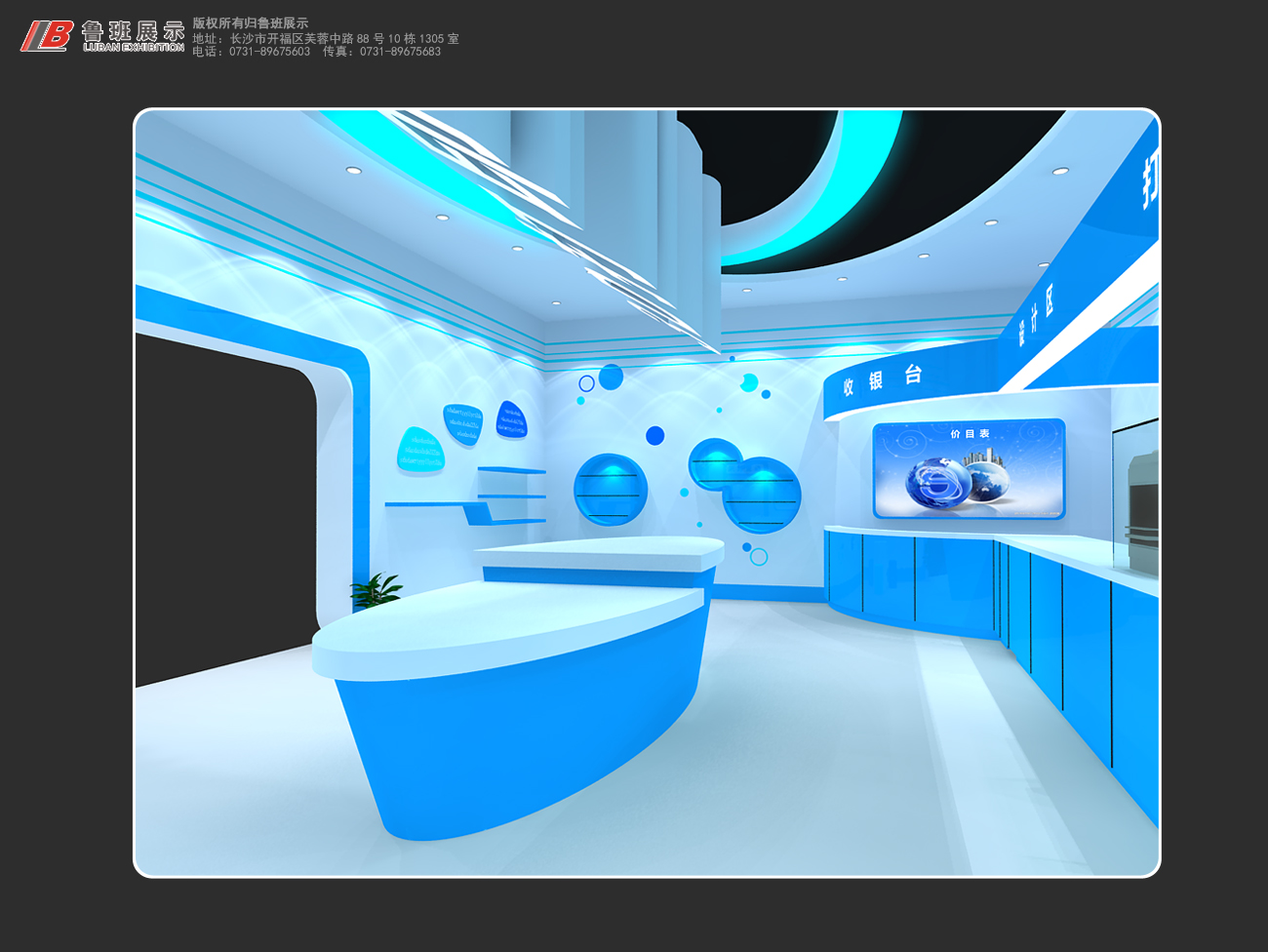Image resolution: width=1268 pixels, height=952 pixels.
Task: Click the 鲁班展示 LUBAN EXHIBITION brand name
Action: click(x=134, y=36)
